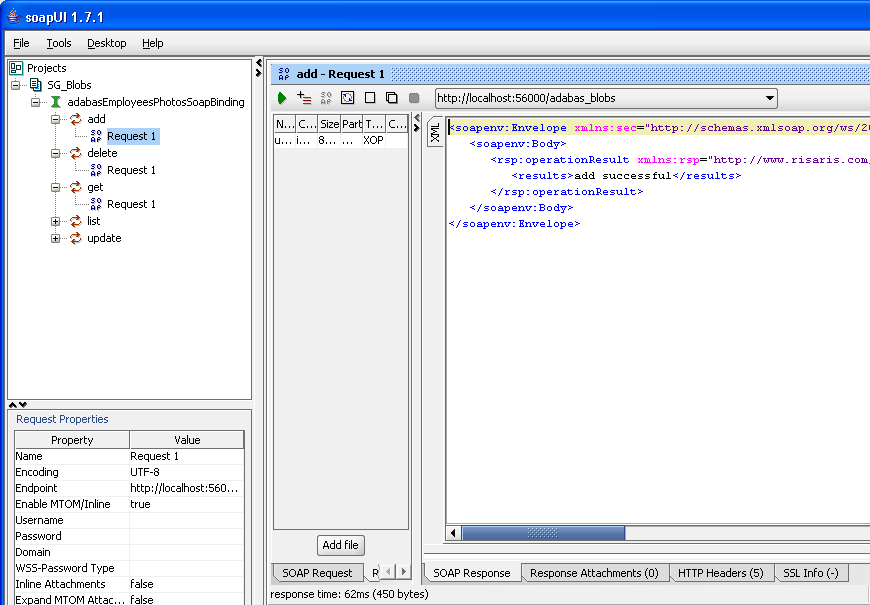Screen dimensions: 870x605
Task: Click the grayed SOAP icon in the request toolbar
Action: point(326,98)
